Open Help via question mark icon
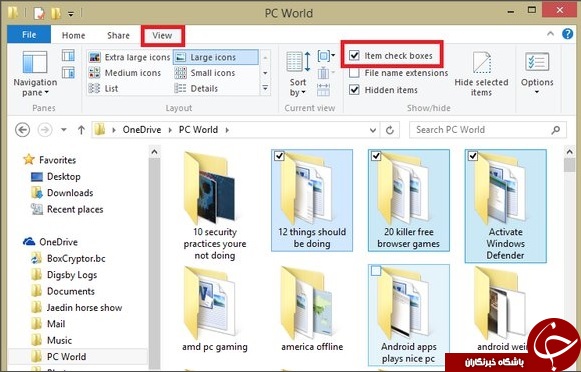The image size is (581, 372). click(x=567, y=34)
